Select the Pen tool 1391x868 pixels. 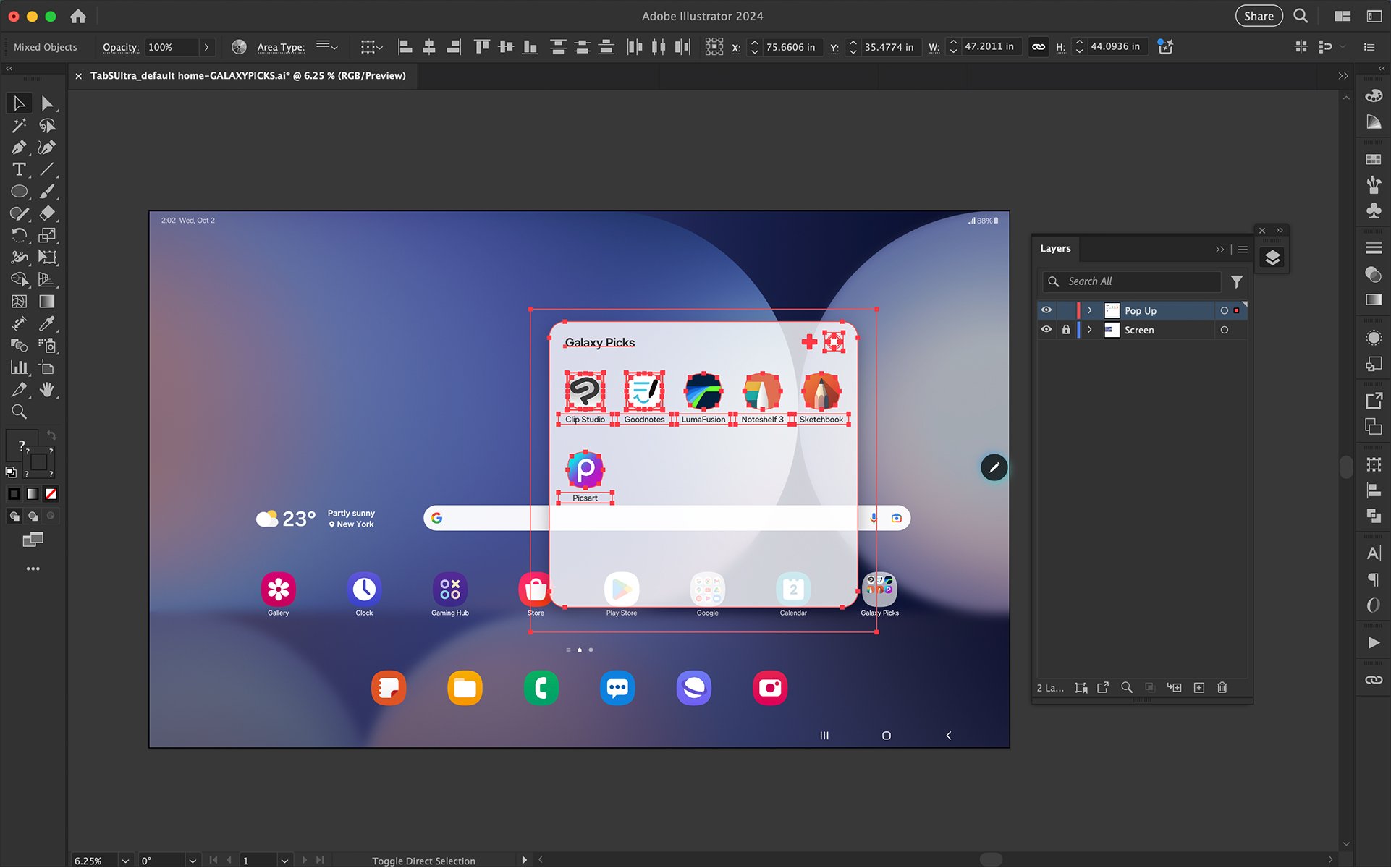click(20, 148)
